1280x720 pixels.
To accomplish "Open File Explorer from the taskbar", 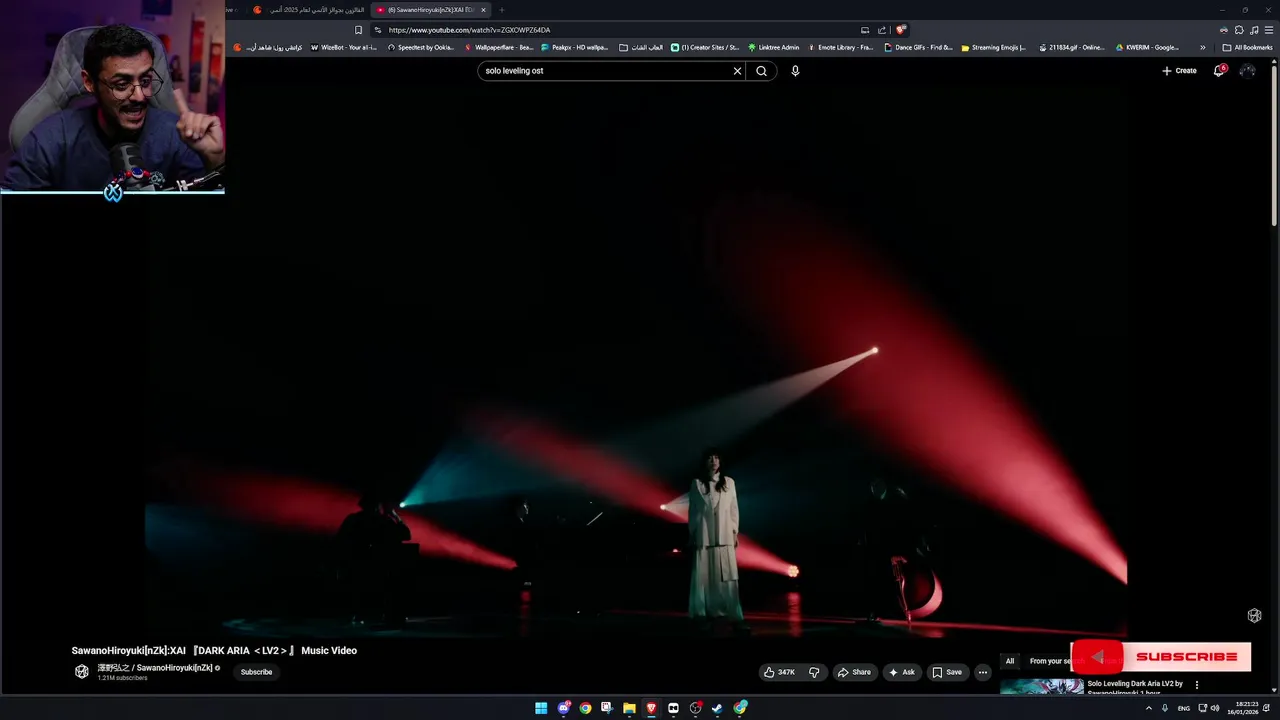I will point(629,708).
